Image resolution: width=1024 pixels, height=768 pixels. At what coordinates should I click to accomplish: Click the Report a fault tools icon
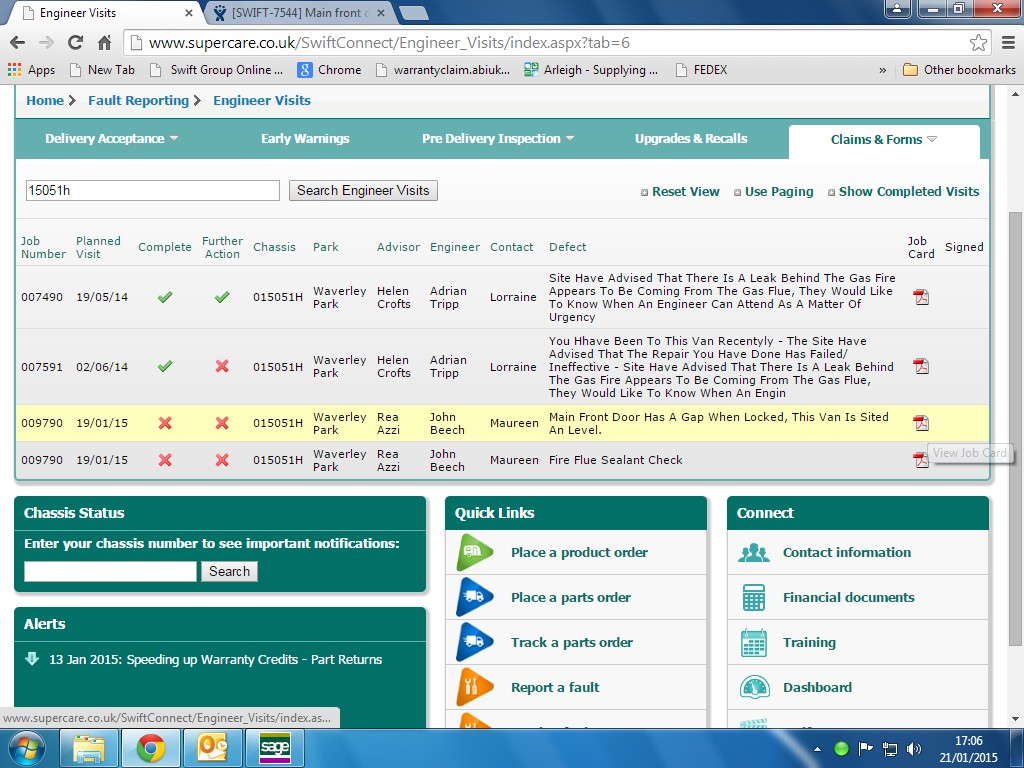pos(475,687)
